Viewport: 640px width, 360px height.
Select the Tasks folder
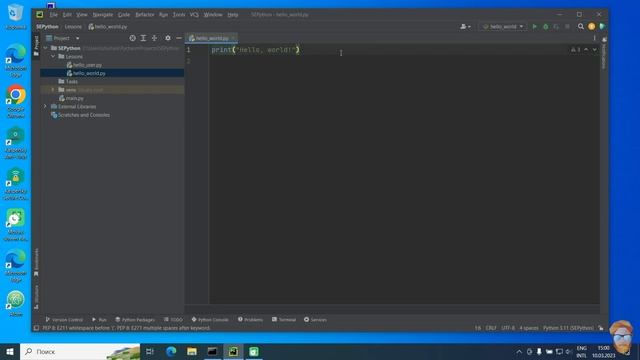click(x=68, y=82)
